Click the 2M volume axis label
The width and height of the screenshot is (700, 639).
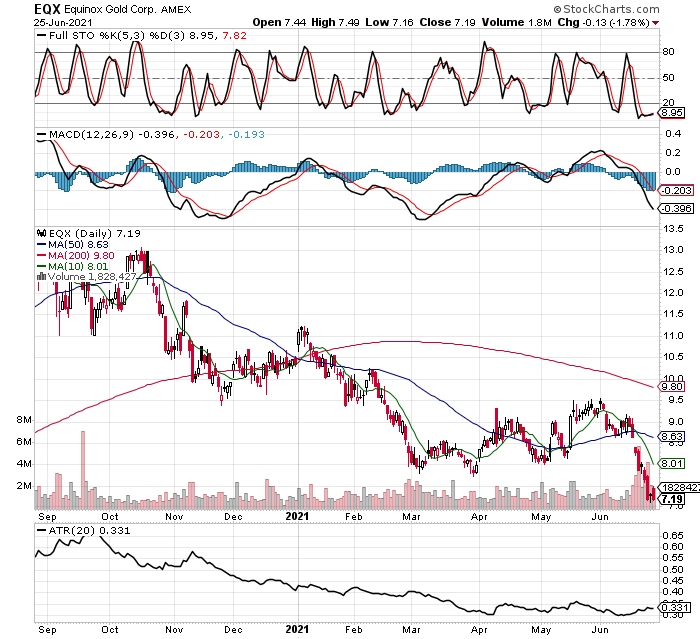(24, 485)
